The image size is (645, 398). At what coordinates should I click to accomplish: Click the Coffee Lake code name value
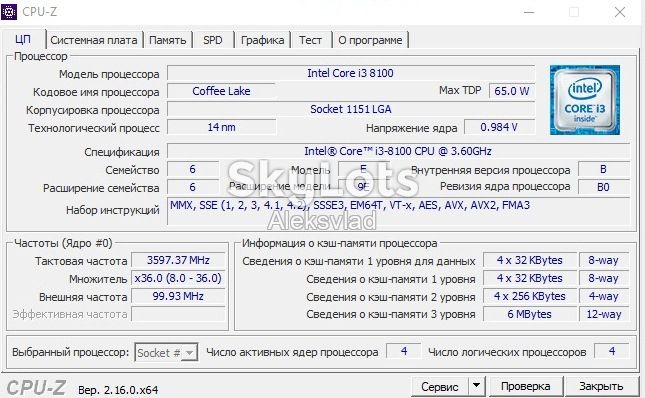221,91
